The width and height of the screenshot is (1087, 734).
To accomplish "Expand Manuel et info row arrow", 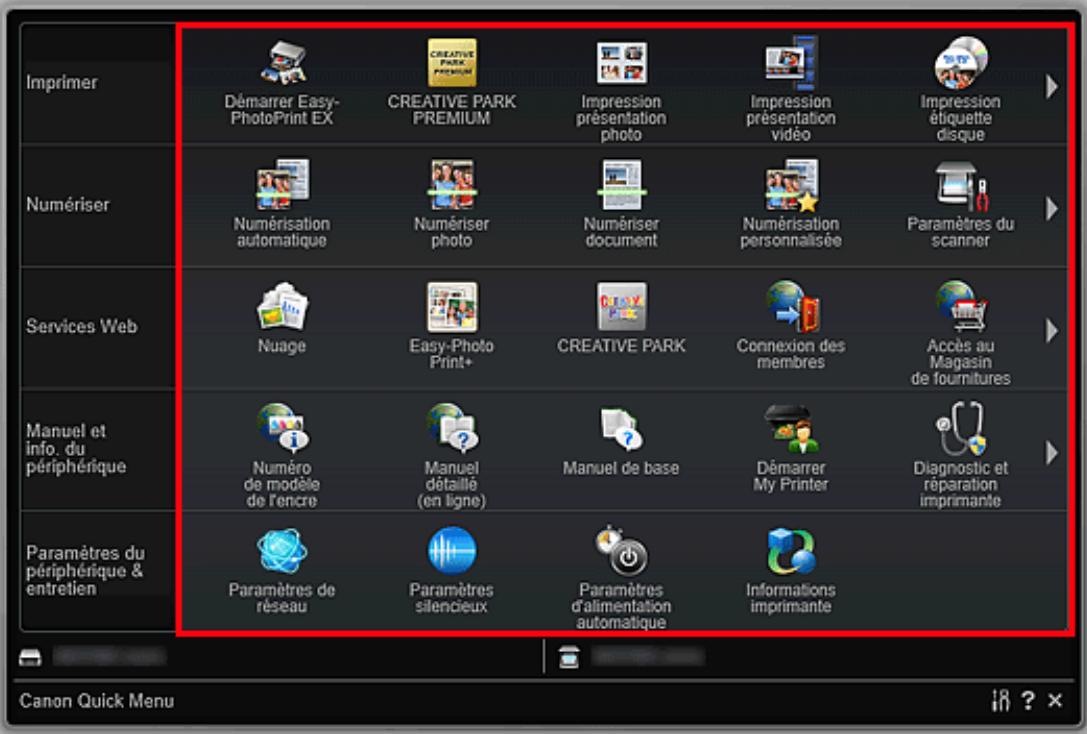I will pyautogui.click(x=1052, y=453).
